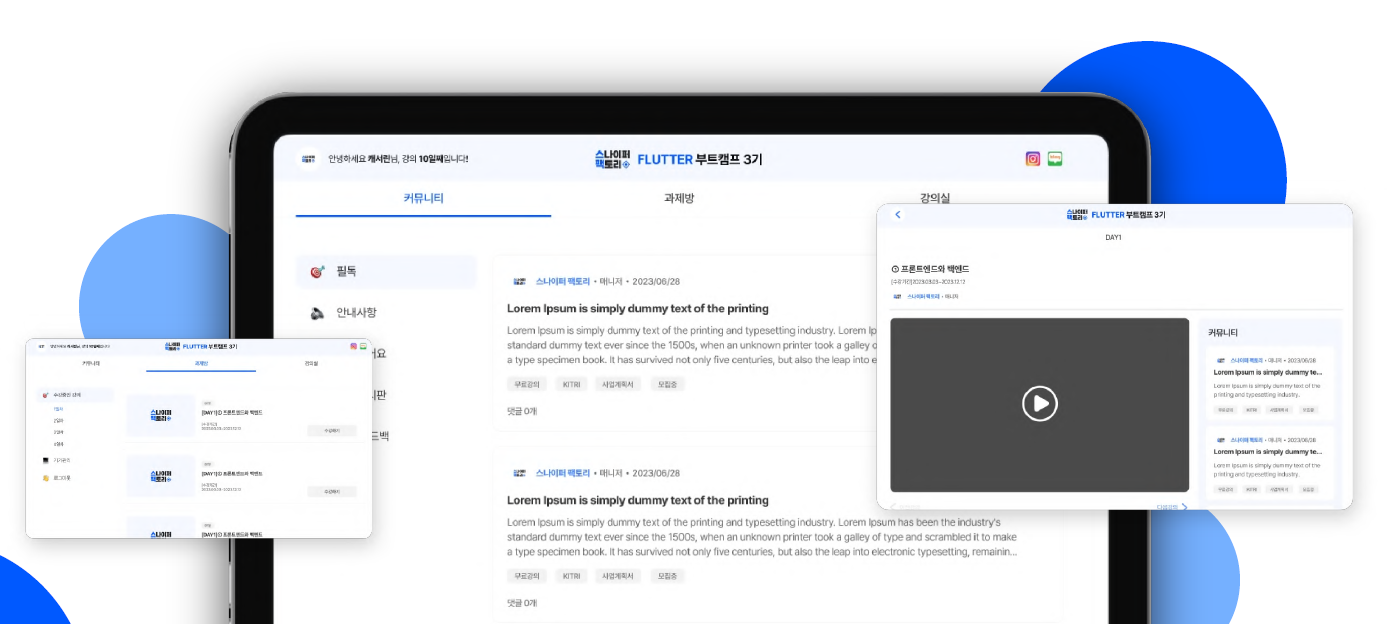Viewport: 1395px width, 624px height.
Task: Click laptop icon in small window sidebar
Action: [45, 460]
